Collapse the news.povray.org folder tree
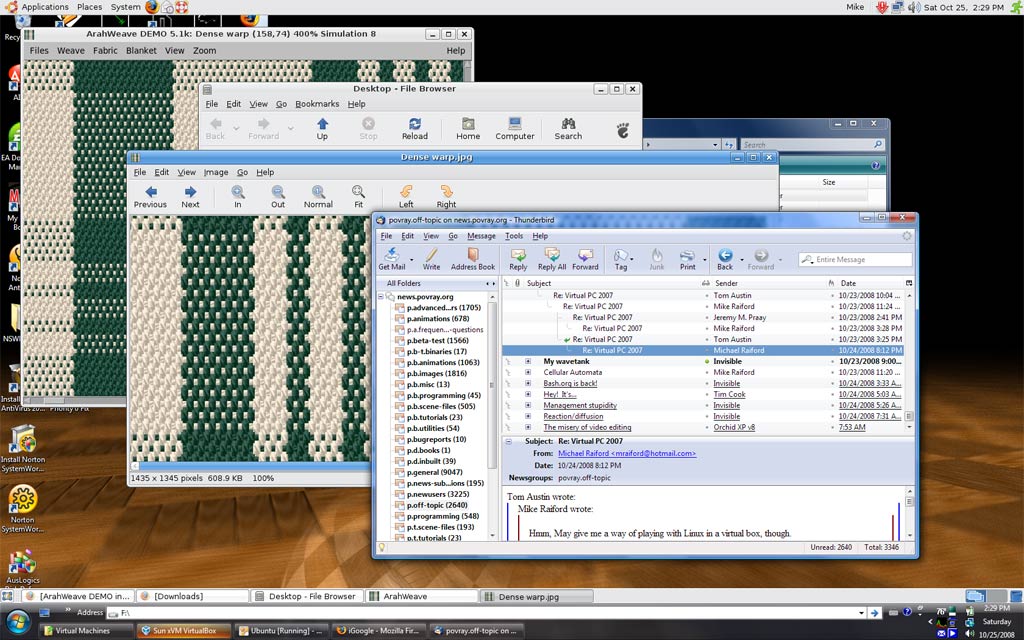This screenshot has height=640, width=1024. point(381,297)
